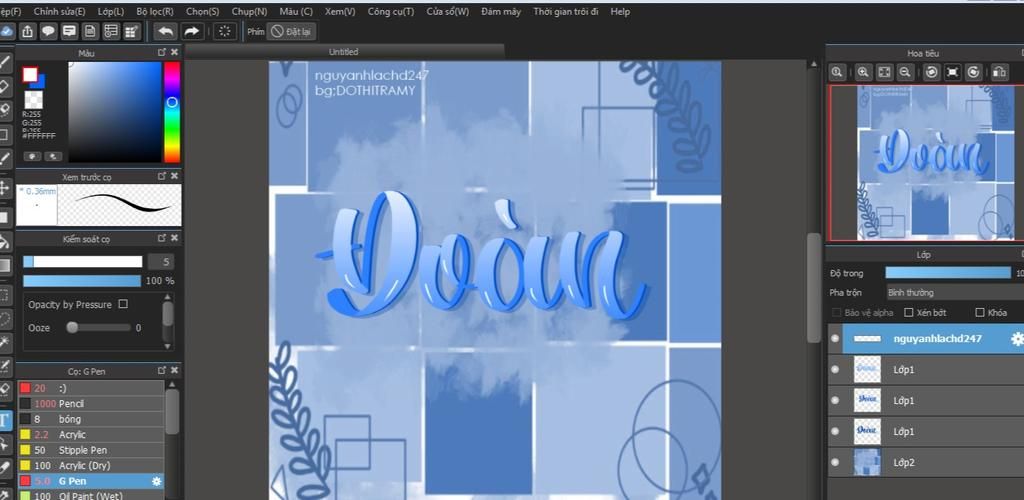The image size is (1024, 500).
Task: Click the speech bubble icon in the toolbar
Action: tap(48, 31)
